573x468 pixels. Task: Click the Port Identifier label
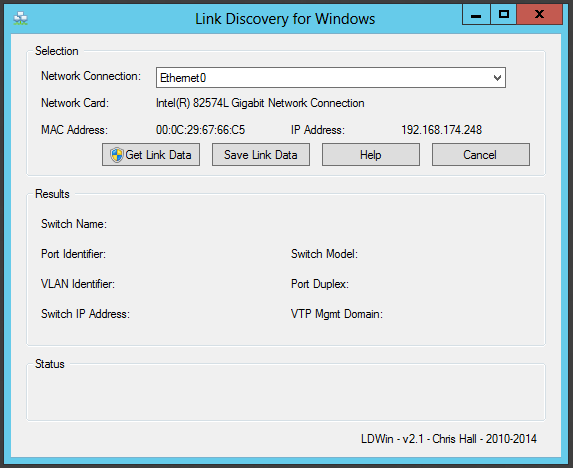click(73, 254)
